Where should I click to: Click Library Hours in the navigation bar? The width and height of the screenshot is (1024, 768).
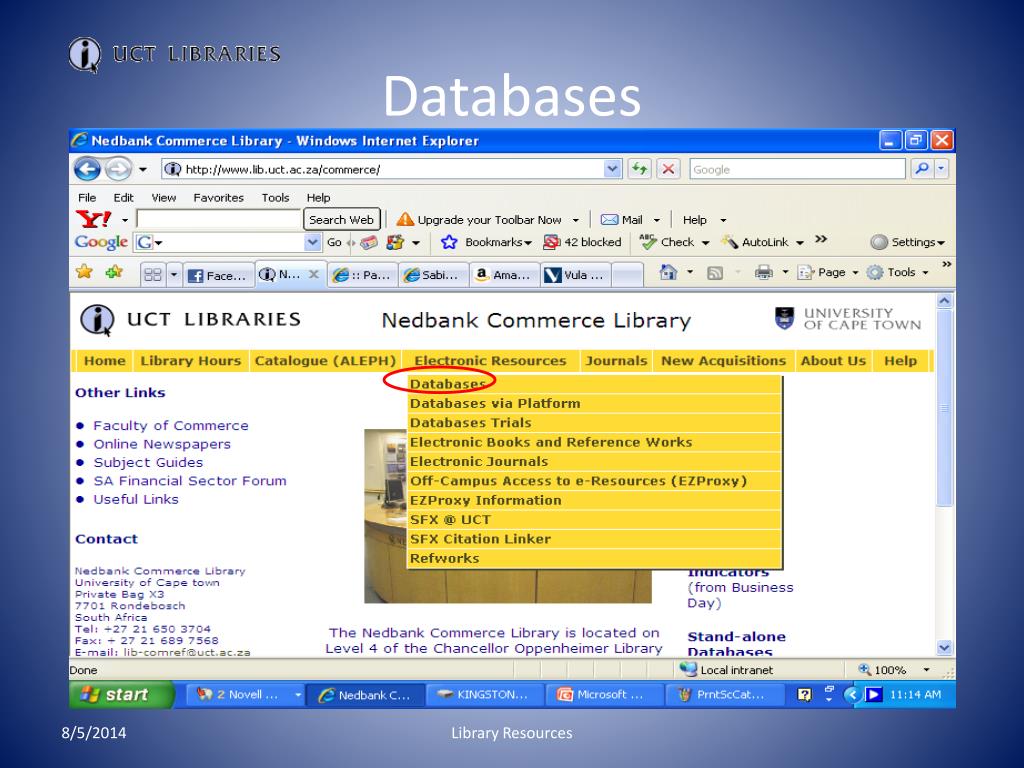tap(191, 360)
